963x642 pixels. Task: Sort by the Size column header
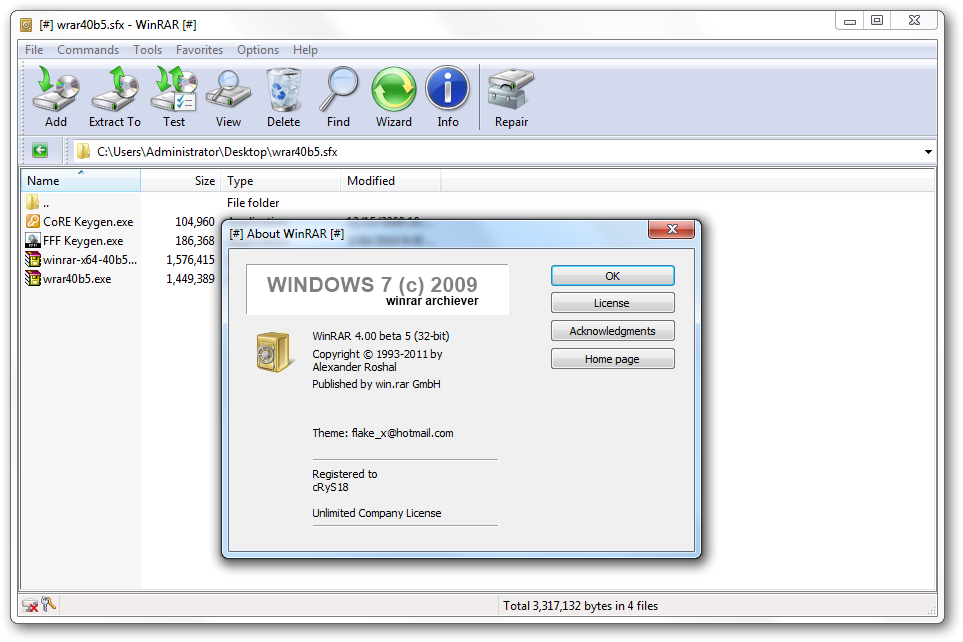(181, 181)
